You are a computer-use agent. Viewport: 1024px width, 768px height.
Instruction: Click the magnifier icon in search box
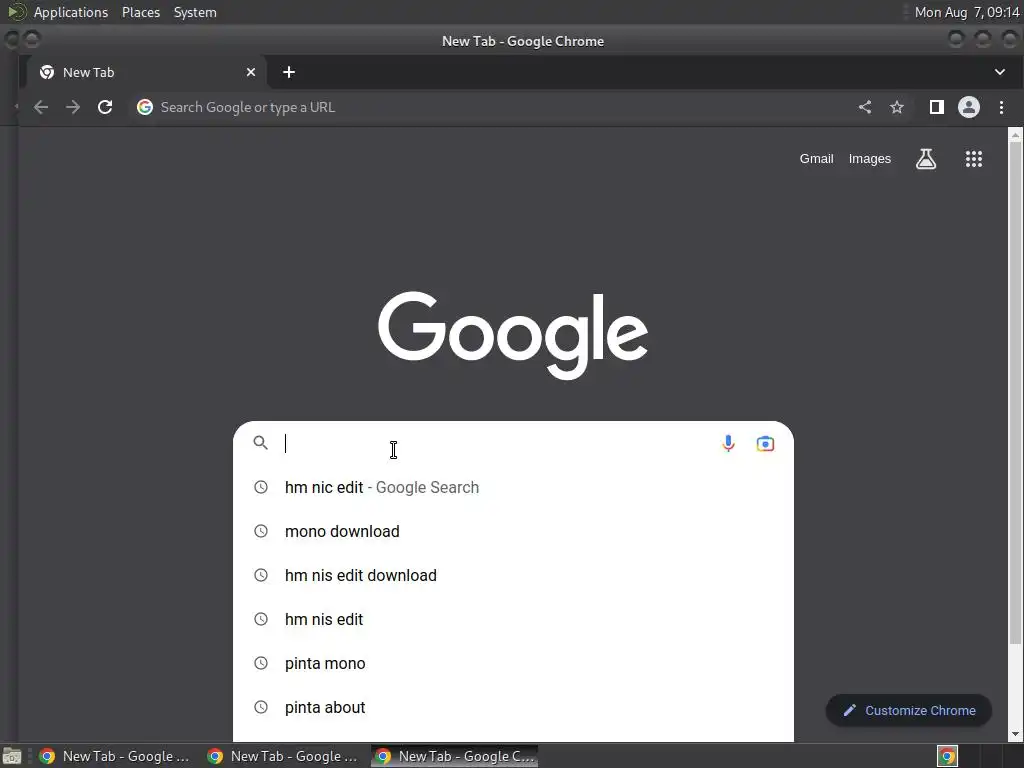261,443
